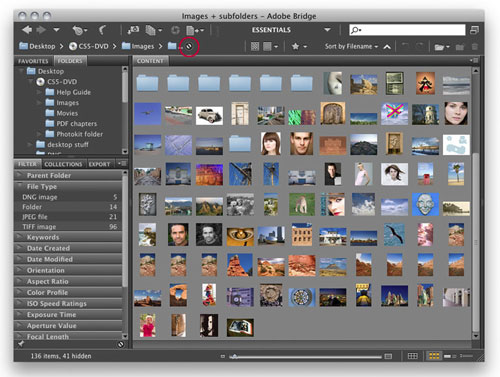Switch to compact mode icon
Viewport: 500px width, 377px height.
[x=474, y=30]
